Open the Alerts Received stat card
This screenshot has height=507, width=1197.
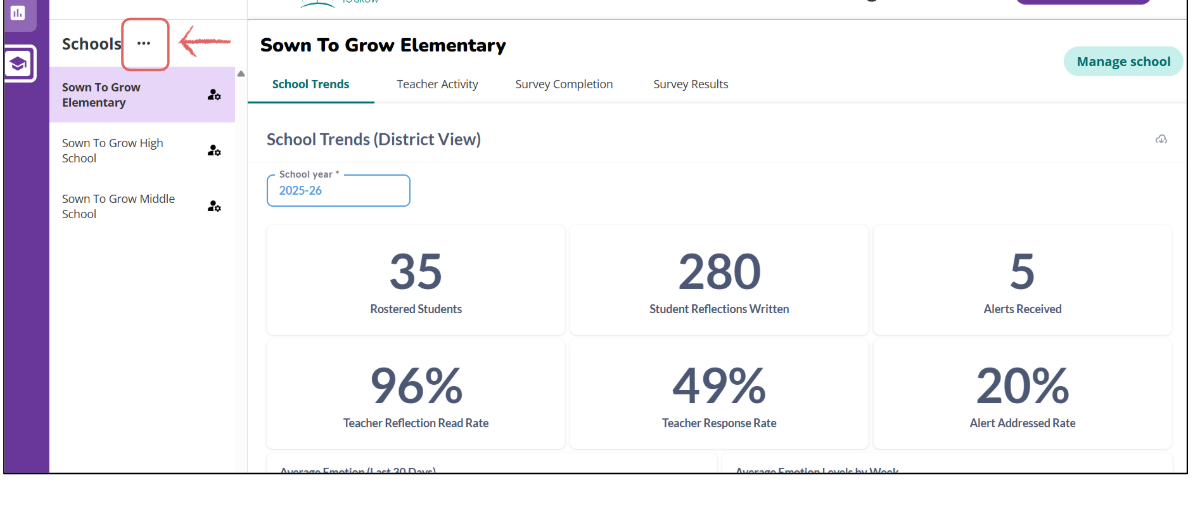[1022, 280]
